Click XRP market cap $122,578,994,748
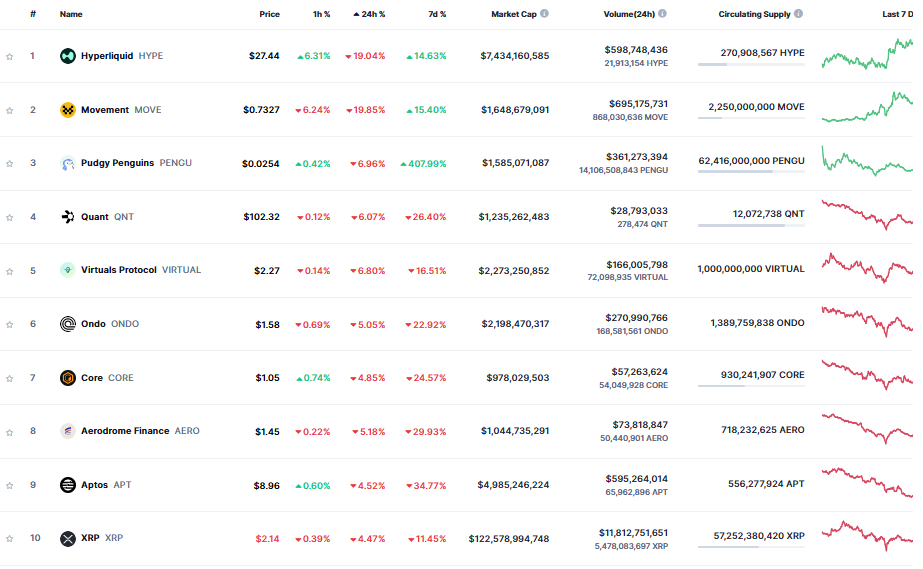The image size is (923, 569). point(509,539)
